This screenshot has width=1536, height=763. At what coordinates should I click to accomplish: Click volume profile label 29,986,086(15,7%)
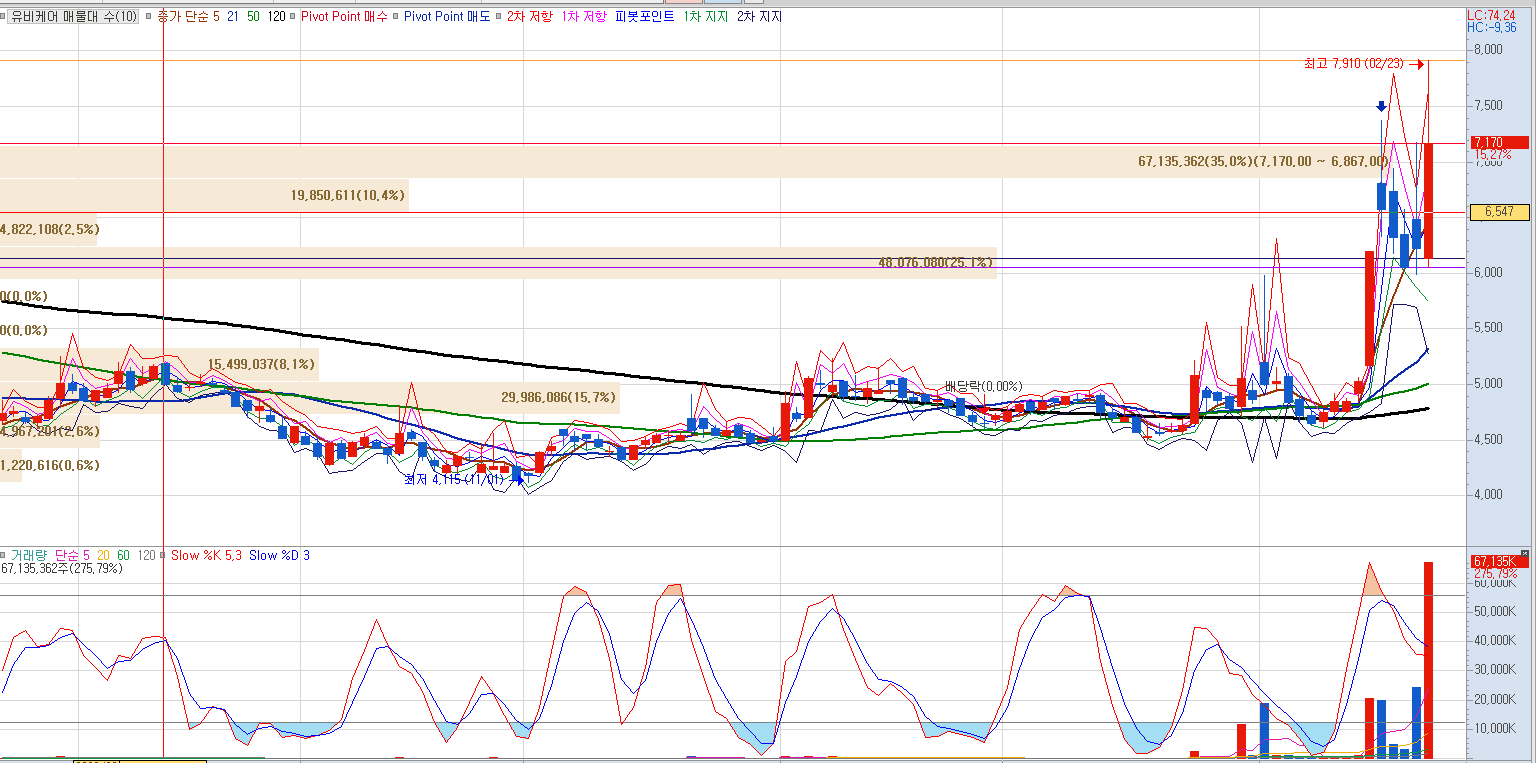558,397
